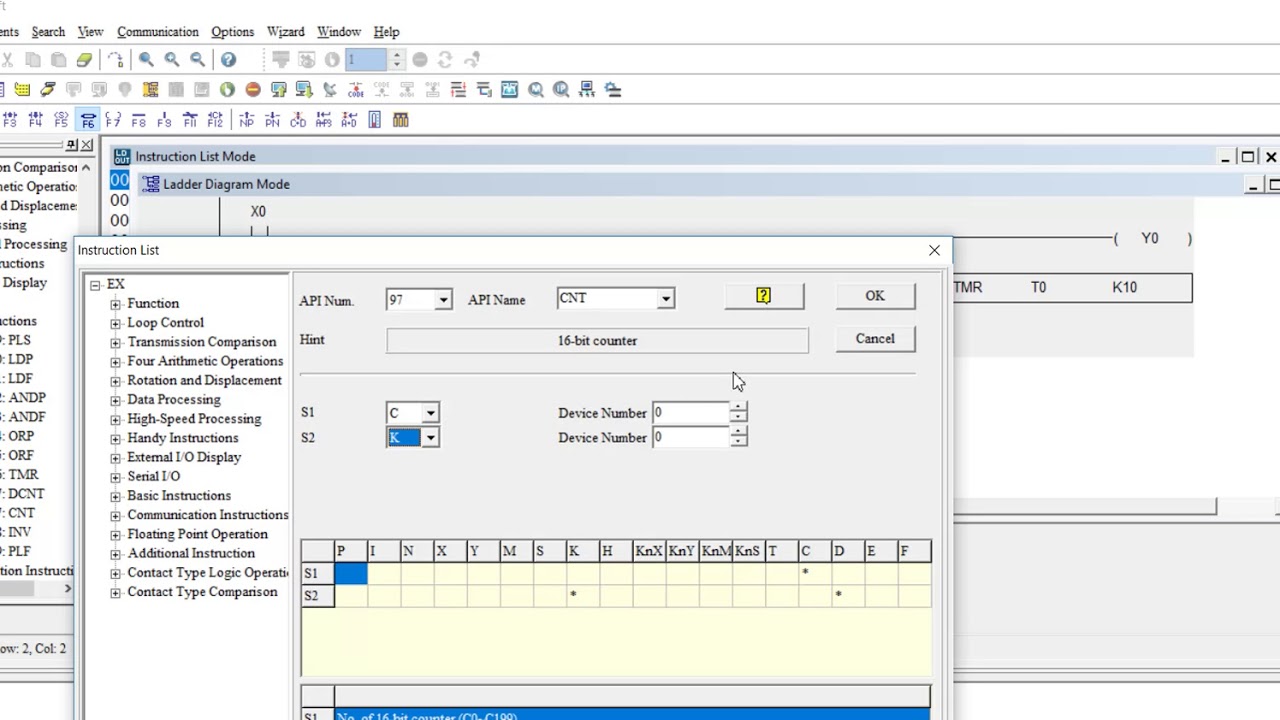Viewport: 1280px width, 720px height.
Task: Click the yellow grid icon in second toolbar
Action: [x=22, y=90]
